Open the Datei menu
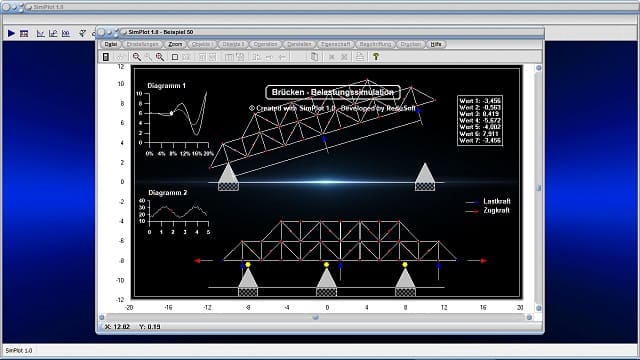 [111, 44]
